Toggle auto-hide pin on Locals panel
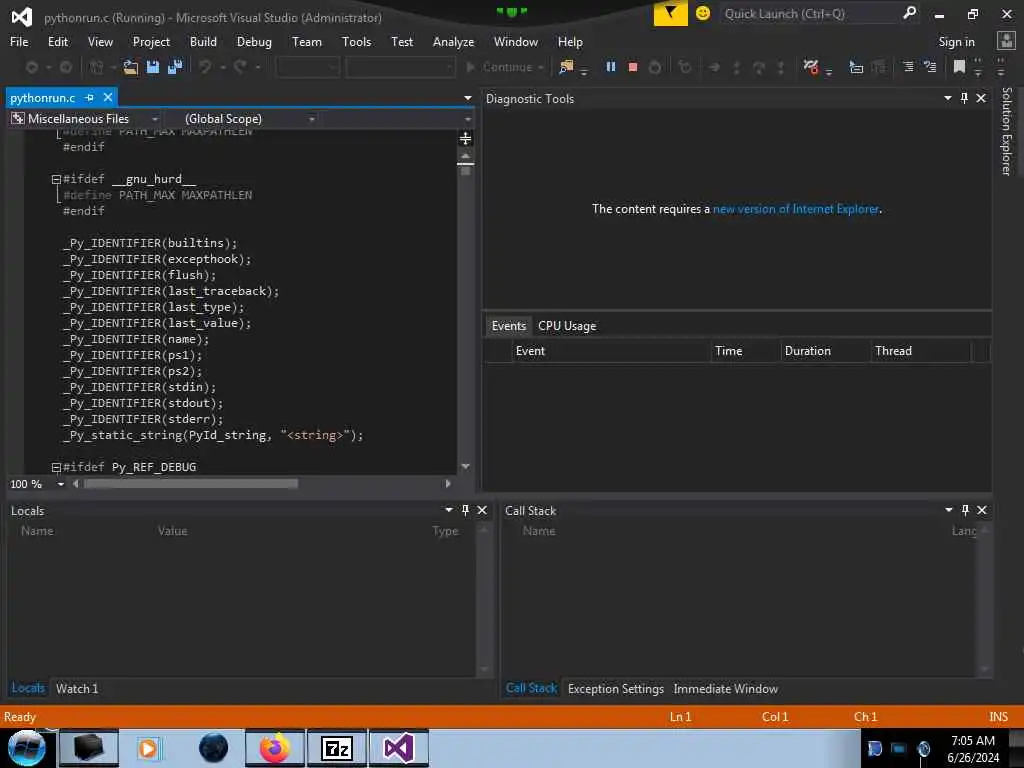1024x768 pixels. click(465, 510)
